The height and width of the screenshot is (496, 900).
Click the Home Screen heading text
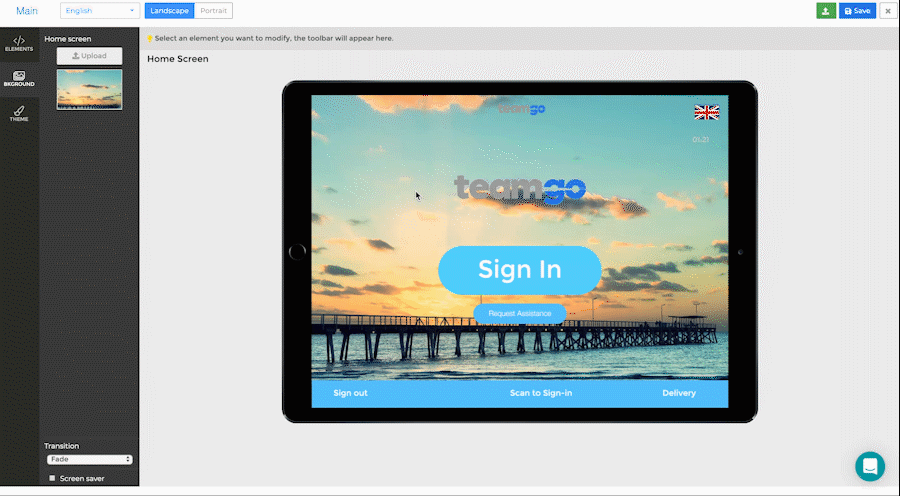coord(178,59)
